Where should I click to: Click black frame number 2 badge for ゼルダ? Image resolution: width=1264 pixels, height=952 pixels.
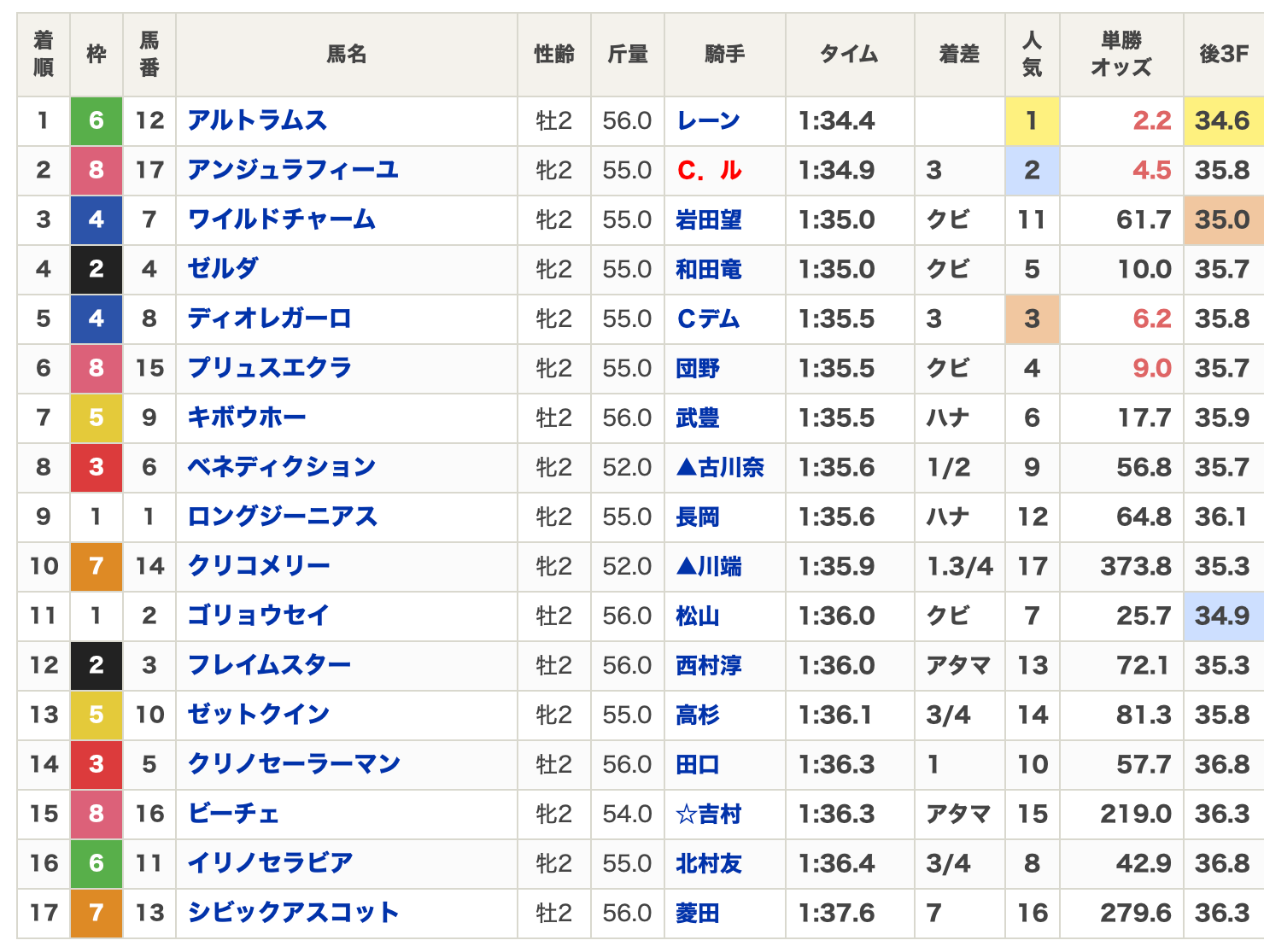pos(97,269)
